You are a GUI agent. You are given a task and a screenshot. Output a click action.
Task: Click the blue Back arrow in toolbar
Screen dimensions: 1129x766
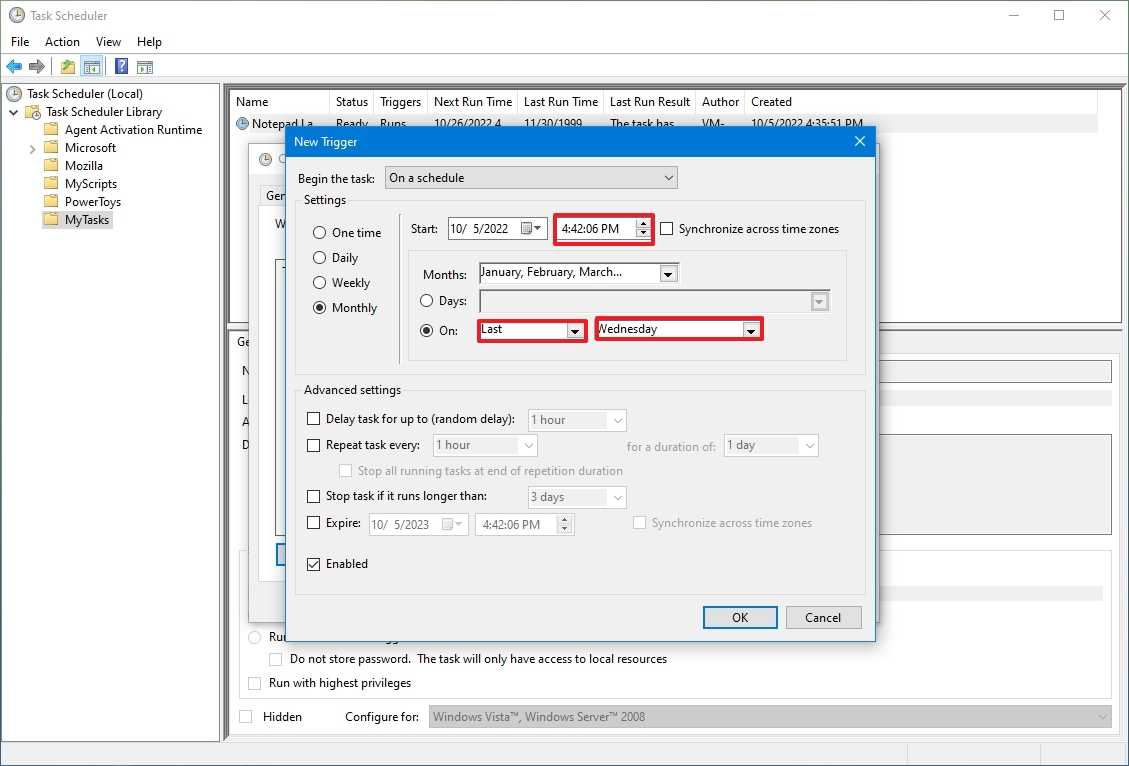14,67
